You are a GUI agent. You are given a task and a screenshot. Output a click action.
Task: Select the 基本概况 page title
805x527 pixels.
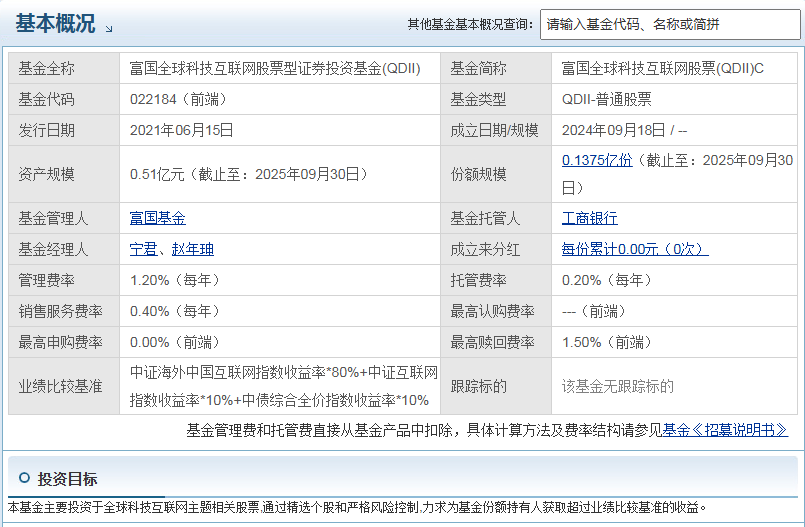coord(55,24)
